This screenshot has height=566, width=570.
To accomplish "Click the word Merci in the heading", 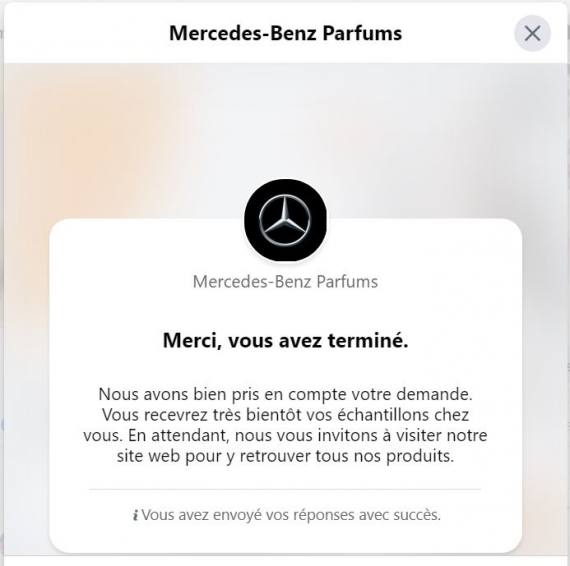I will coord(192,341).
